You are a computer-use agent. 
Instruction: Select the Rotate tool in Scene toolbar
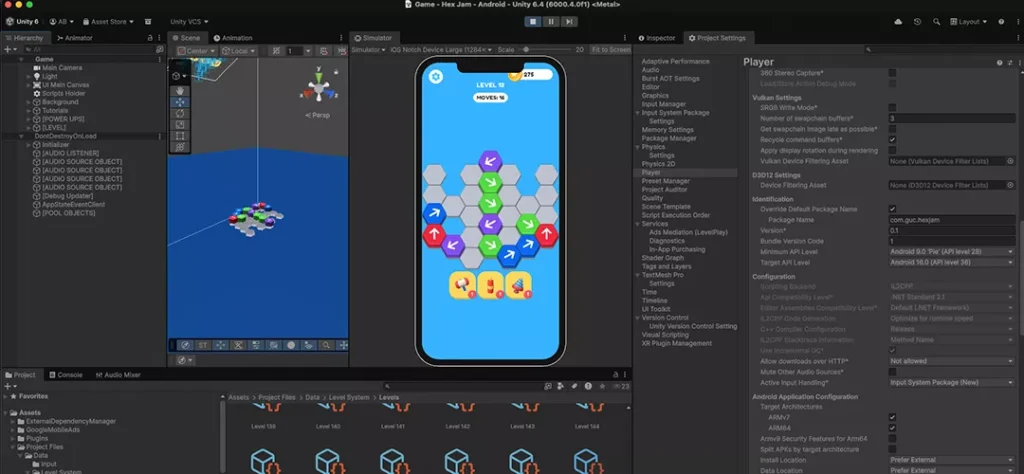click(x=180, y=113)
